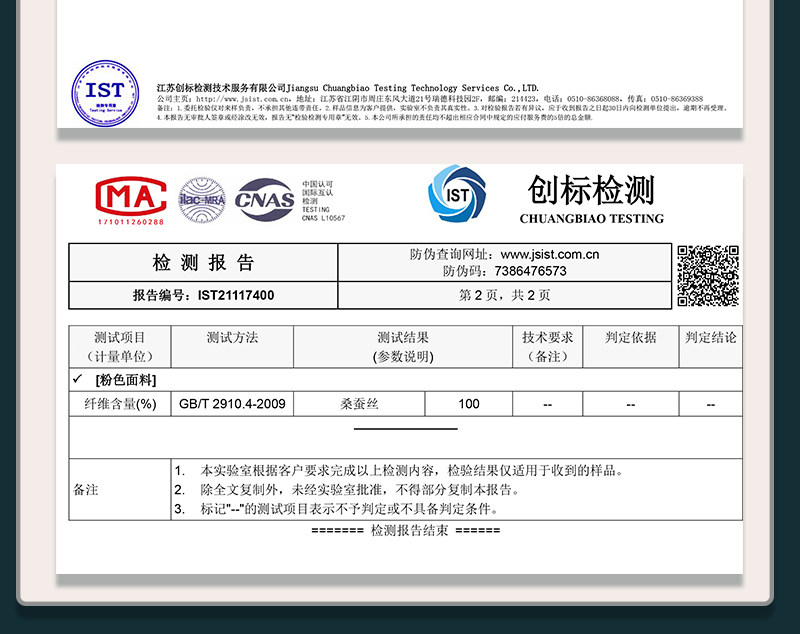Select report number IST21117400

coord(236,295)
